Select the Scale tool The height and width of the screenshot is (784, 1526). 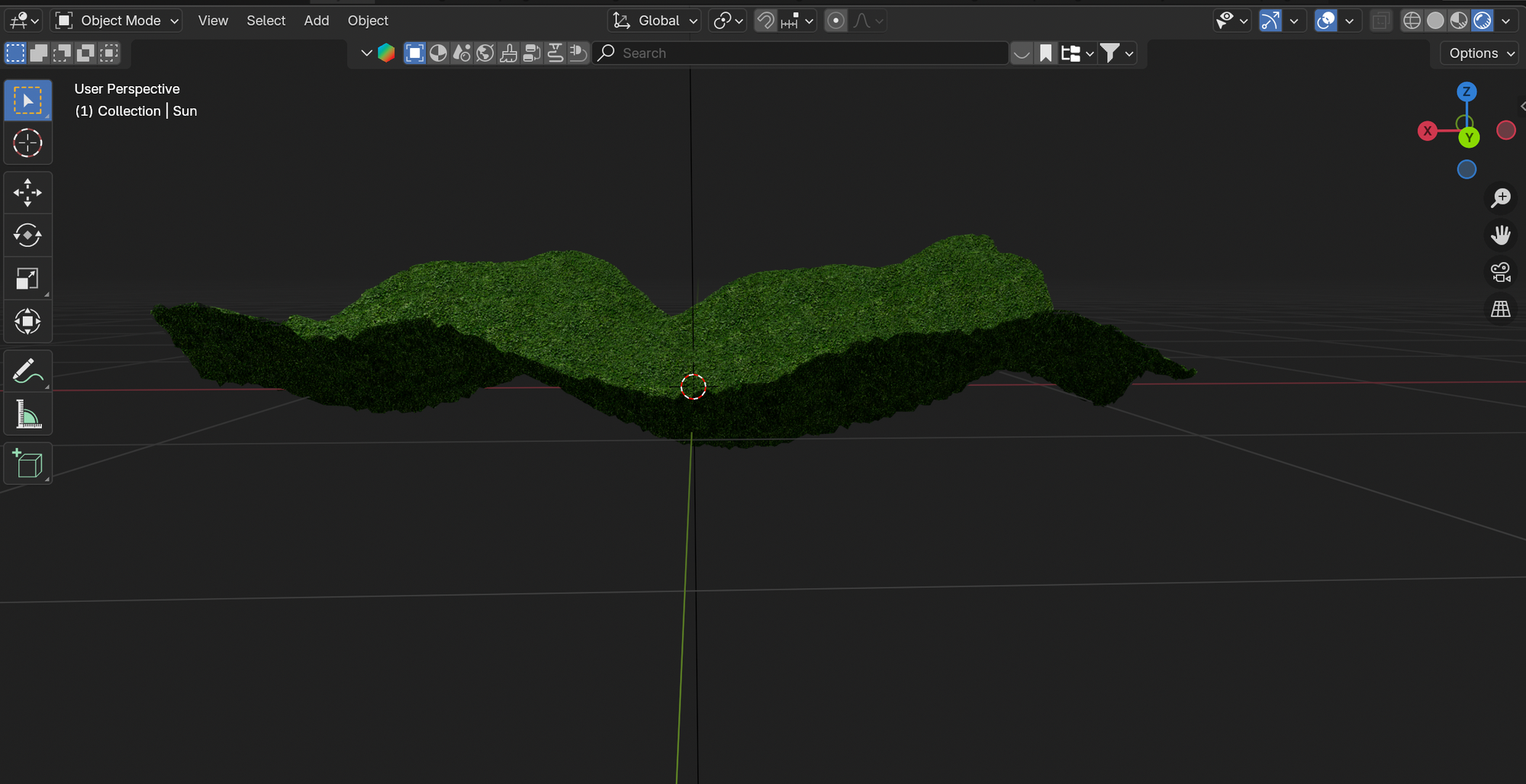(x=27, y=278)
